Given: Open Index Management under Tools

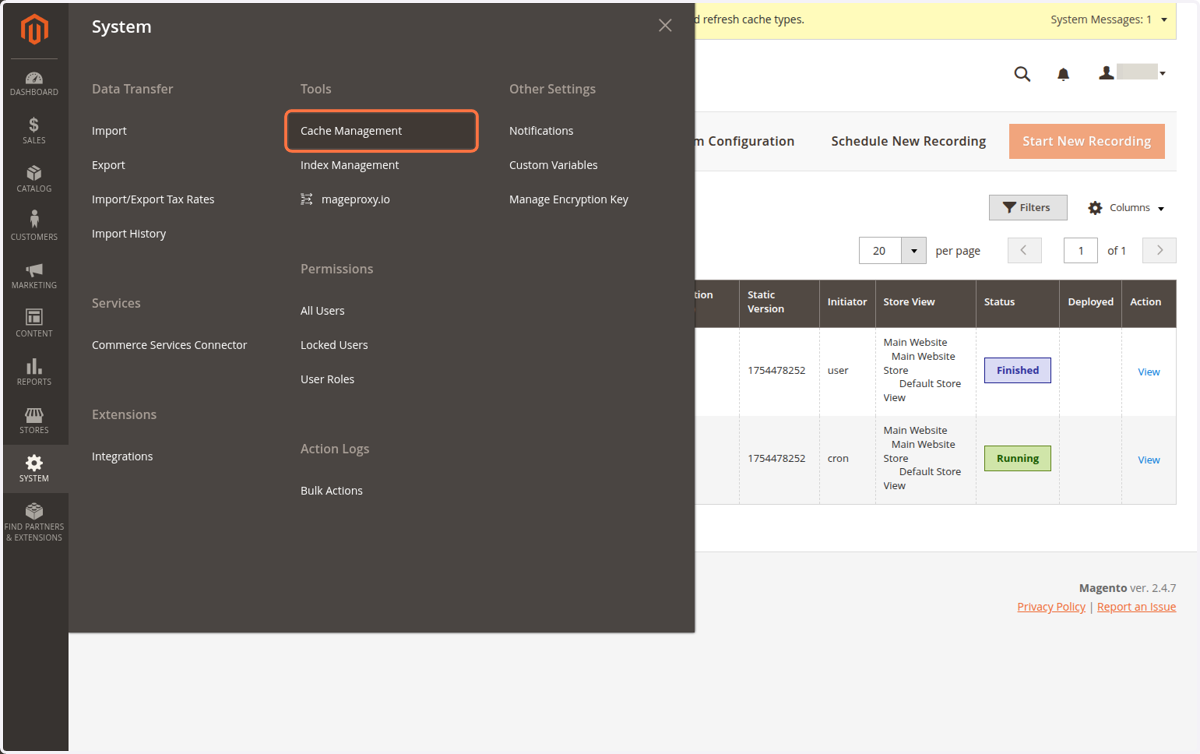Looking at the screenshot, I should pyautogui.click(x=349, y=165).
